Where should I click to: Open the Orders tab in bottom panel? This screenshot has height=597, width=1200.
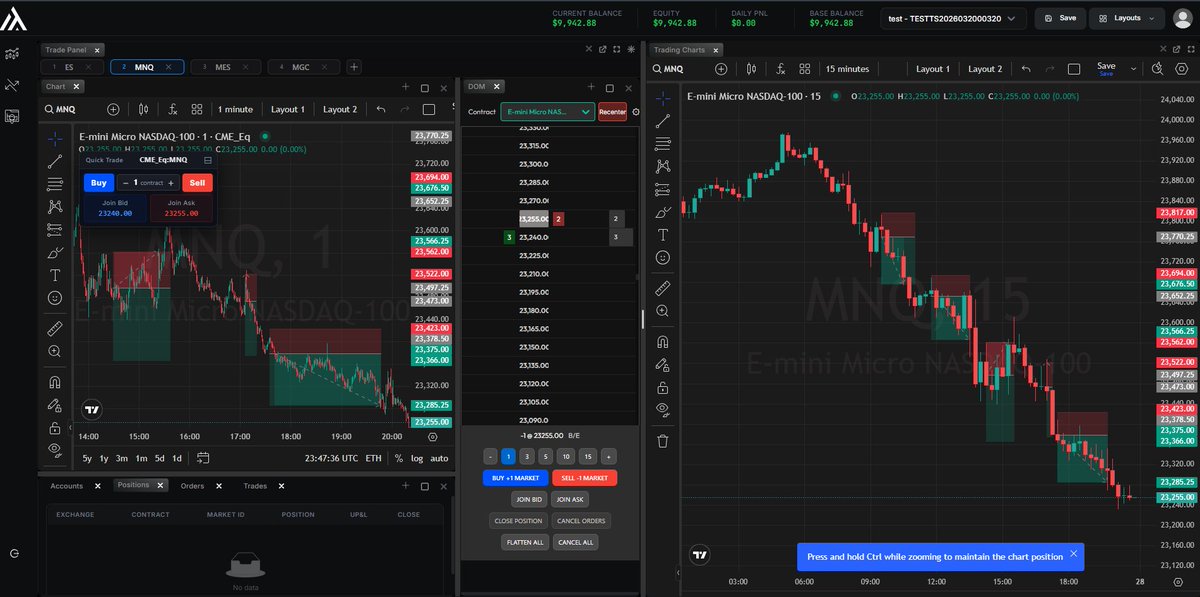pyautogui.click(x=192, y=485)
